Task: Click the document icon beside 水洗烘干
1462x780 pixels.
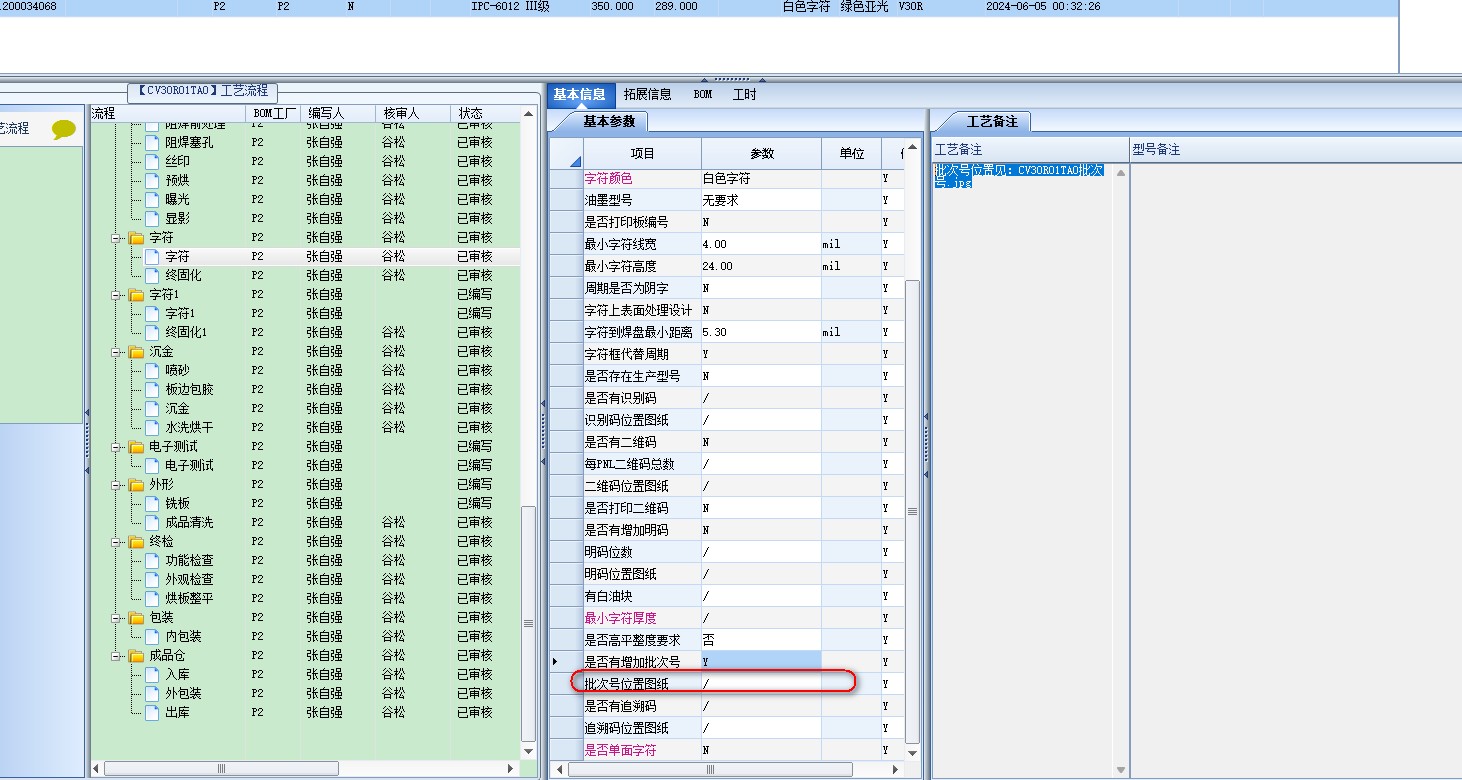Action: [152, 428]
